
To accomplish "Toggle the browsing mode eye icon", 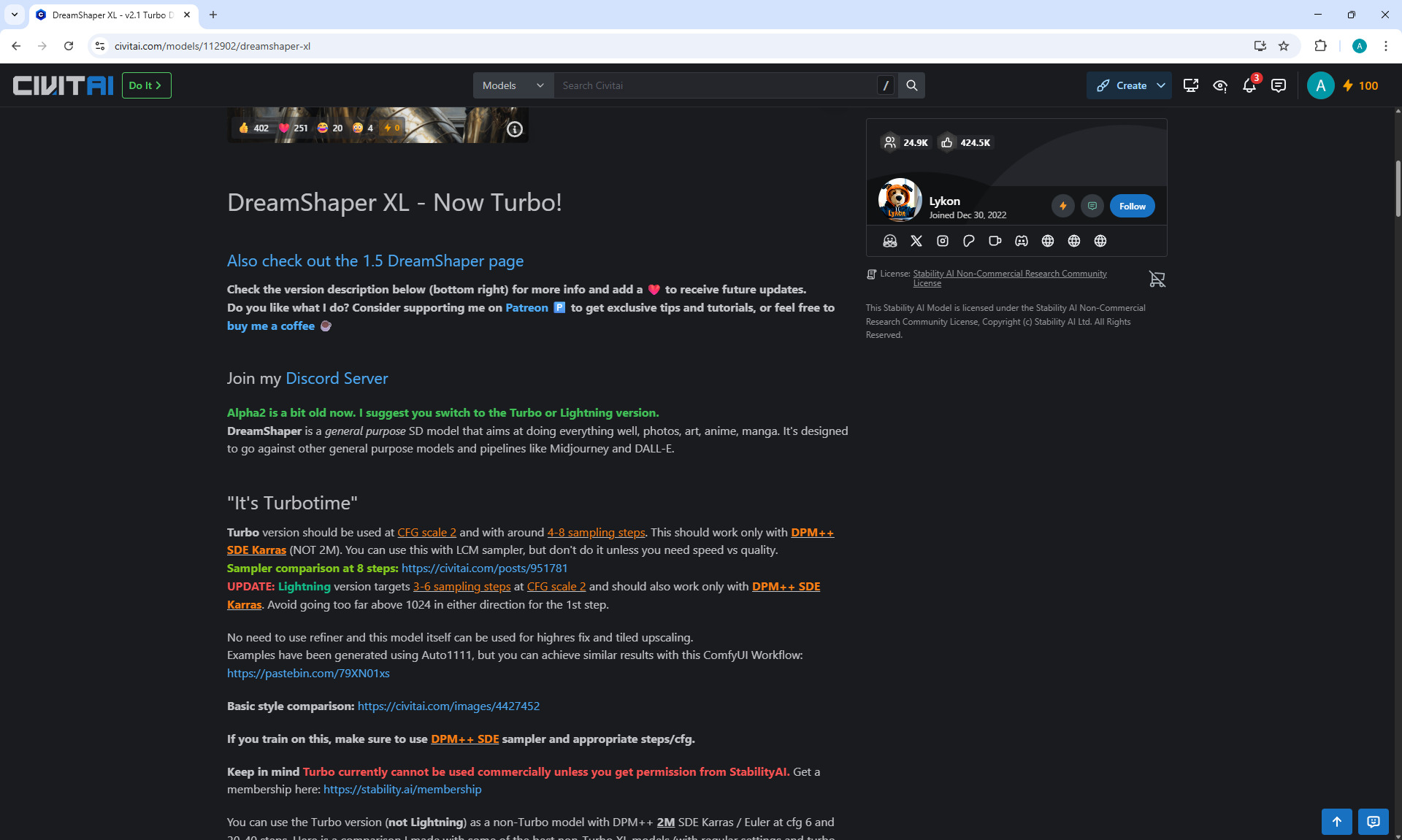I will tap(1220, 86).
